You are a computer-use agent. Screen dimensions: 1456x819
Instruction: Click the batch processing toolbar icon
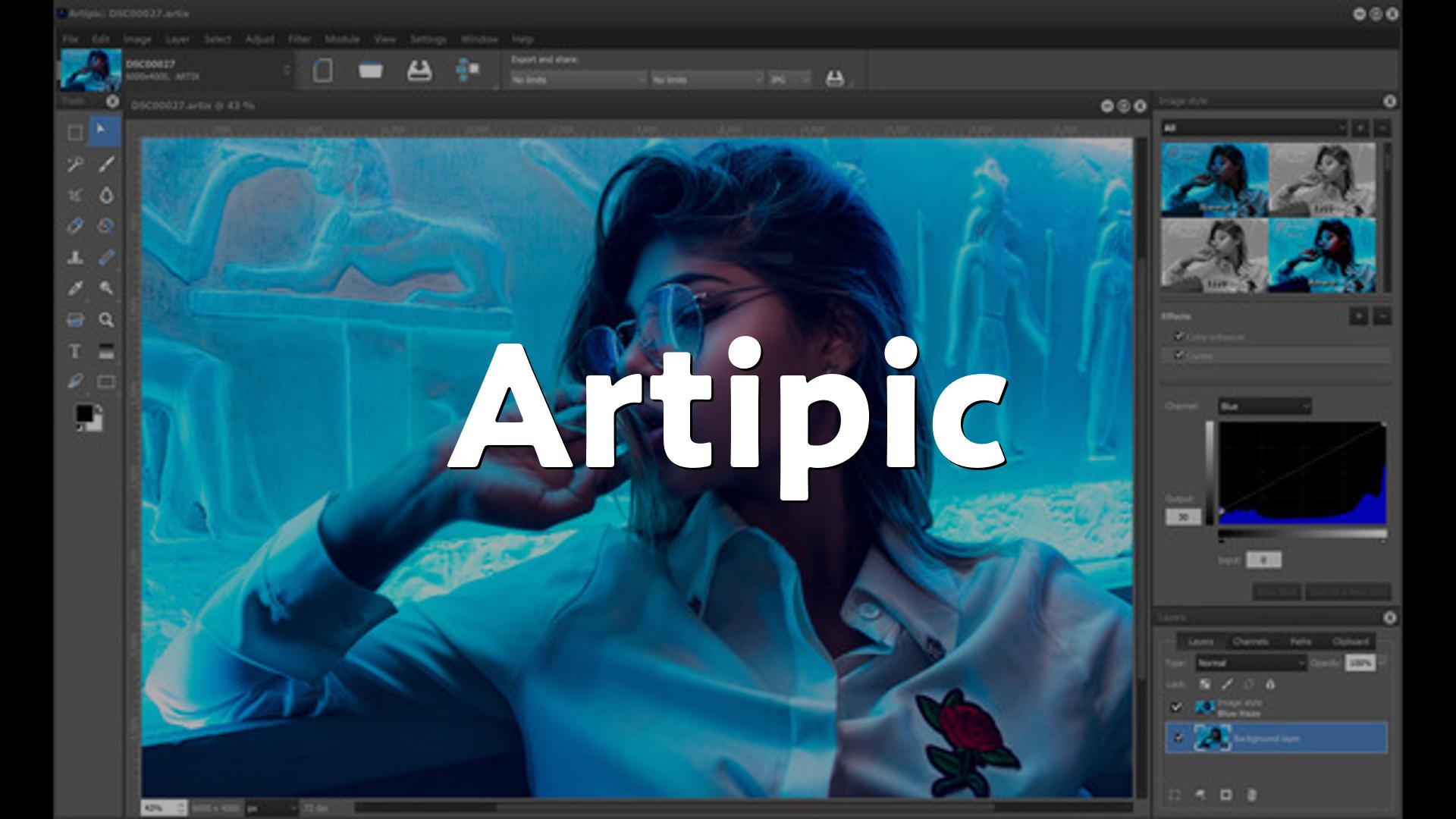tap(468, 71)
